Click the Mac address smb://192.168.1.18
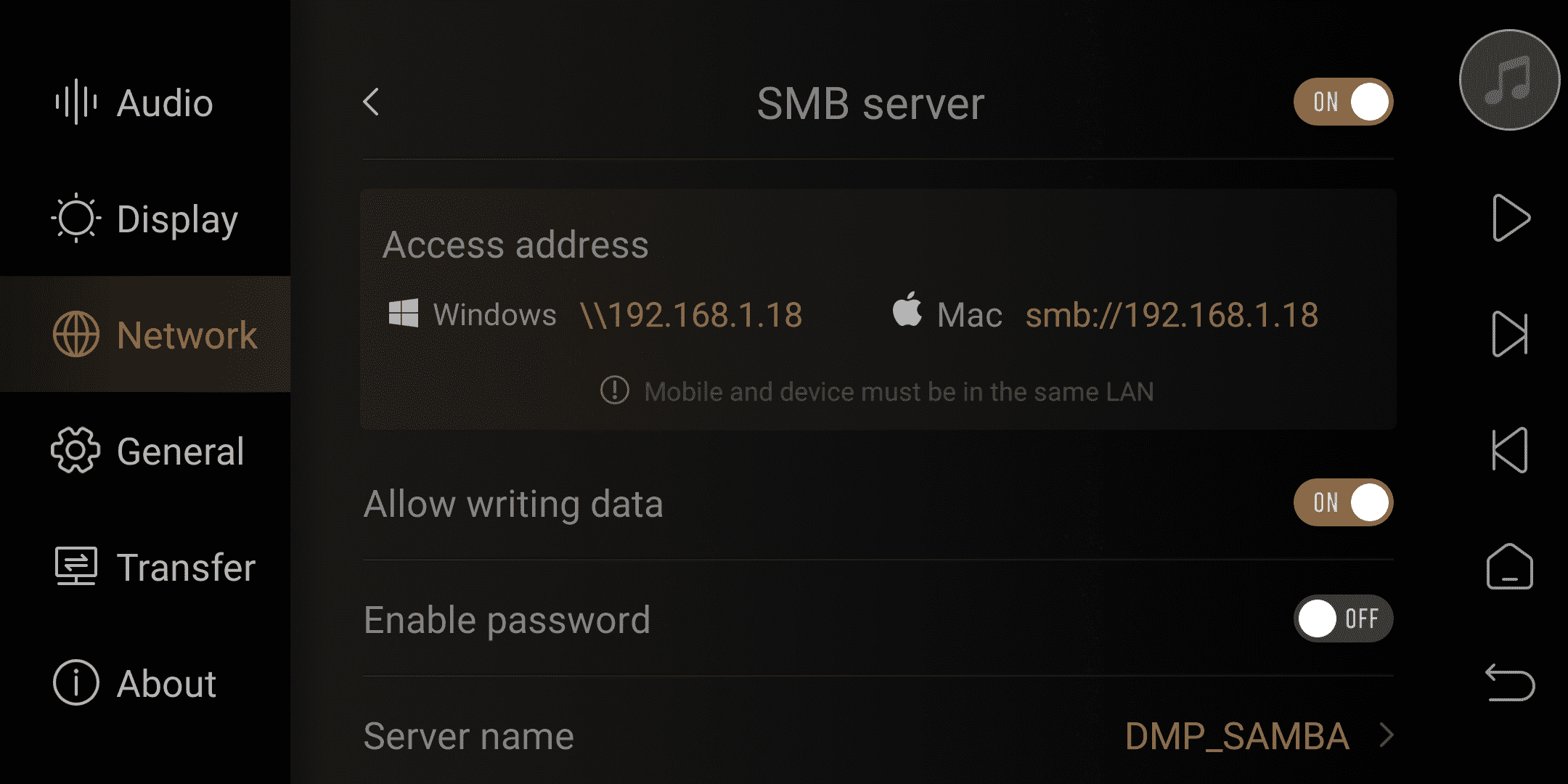The height and width of the screenshot is (784, 1568). tap(1172, 315)
